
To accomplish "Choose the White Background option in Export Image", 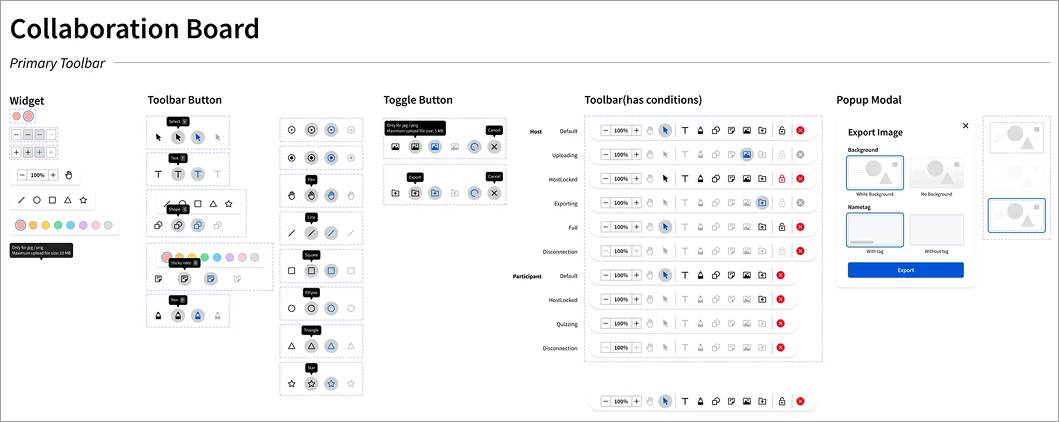I will tap(875, 173).
